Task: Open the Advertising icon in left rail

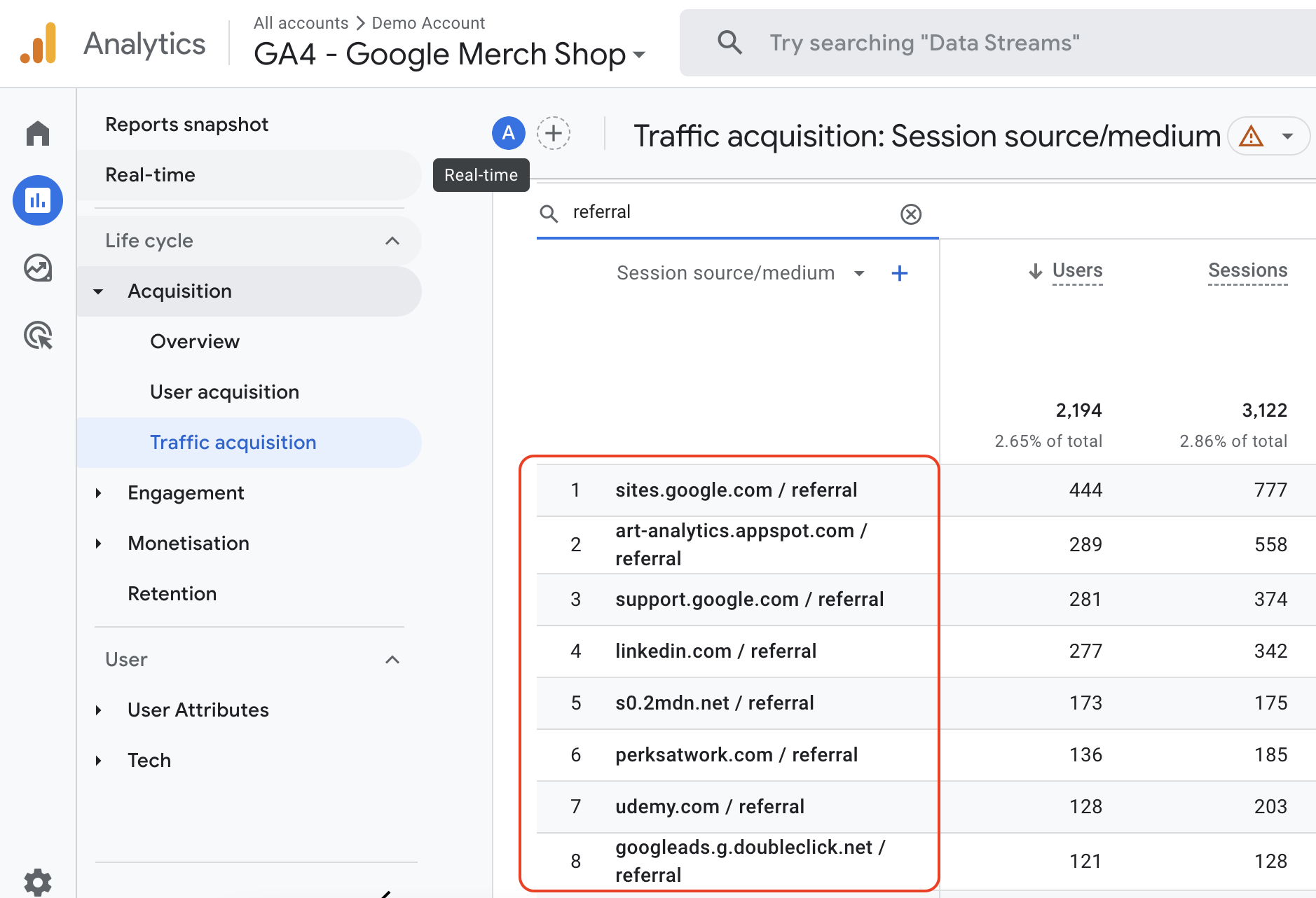Action: 38,336
